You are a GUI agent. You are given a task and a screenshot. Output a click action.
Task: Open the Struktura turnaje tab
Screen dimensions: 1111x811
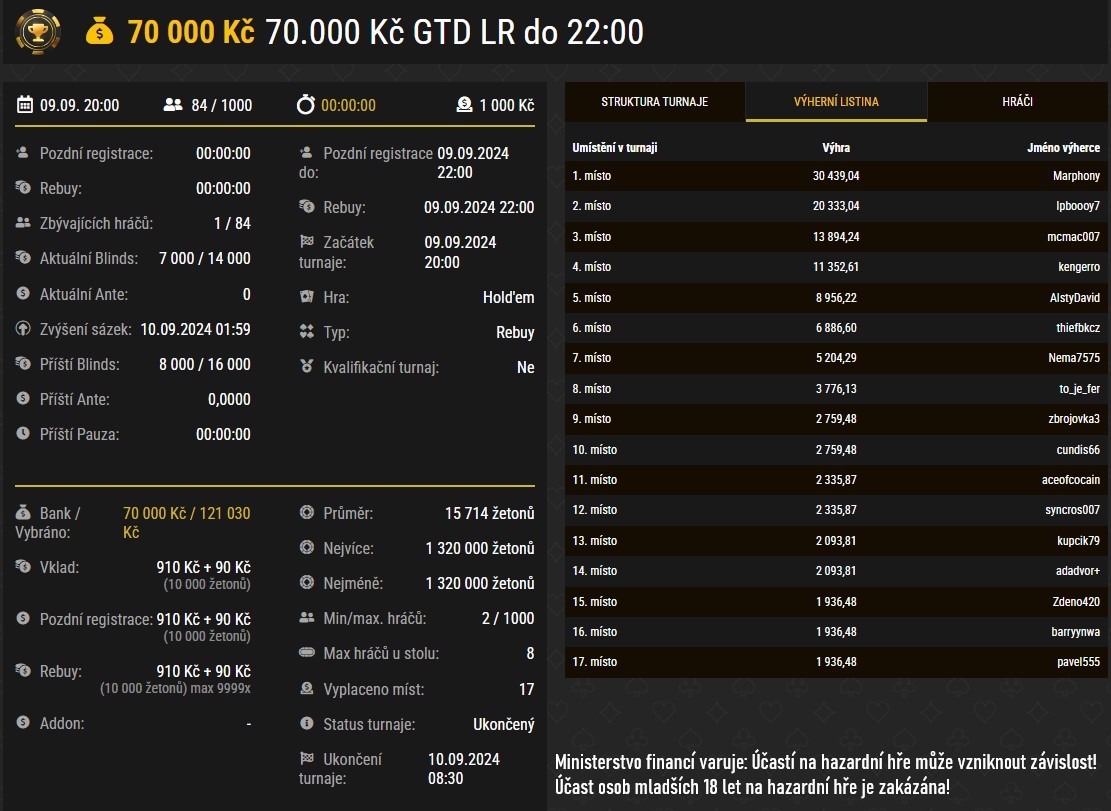point(655,101)
